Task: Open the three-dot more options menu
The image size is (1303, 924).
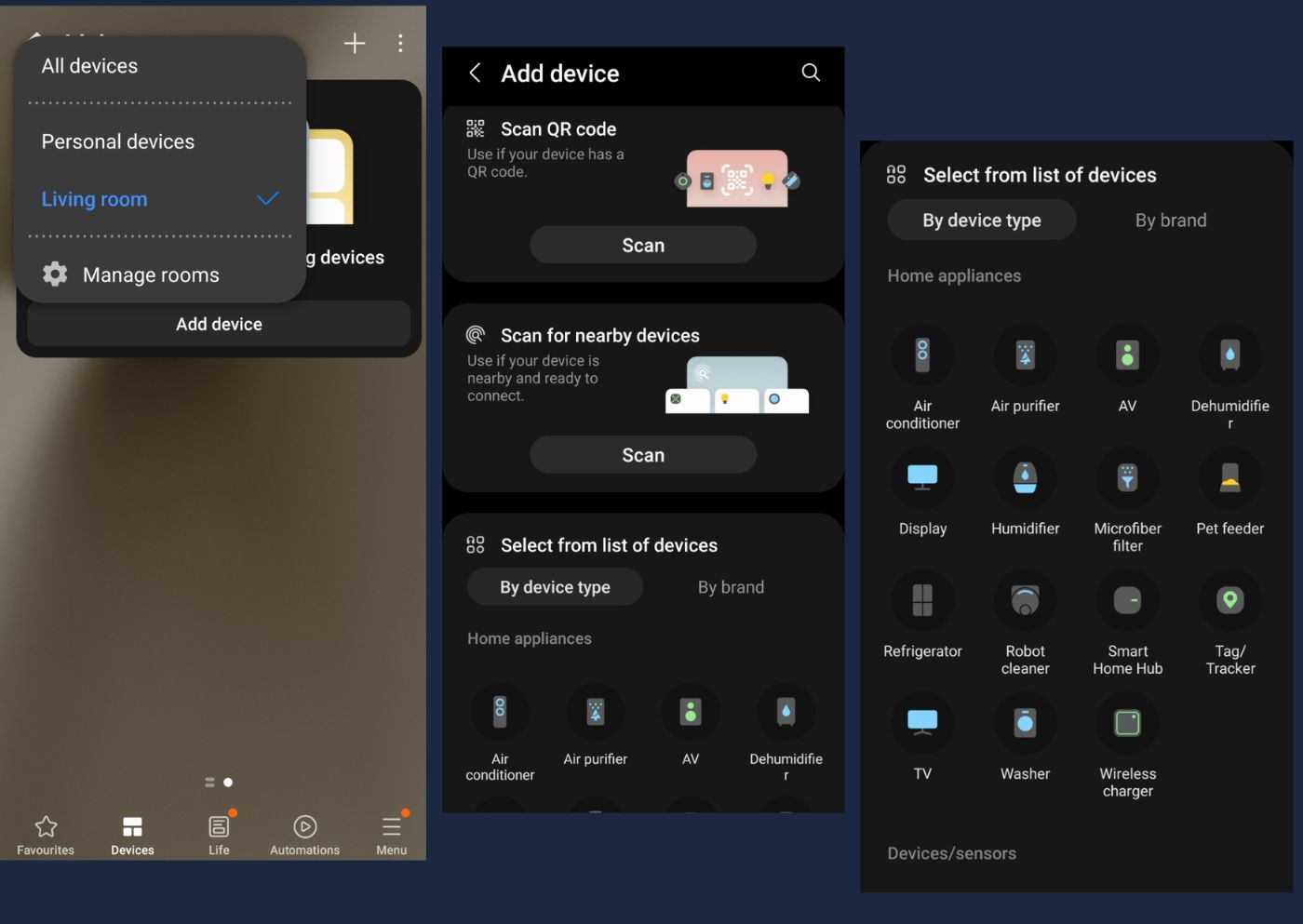Action: 400,43
